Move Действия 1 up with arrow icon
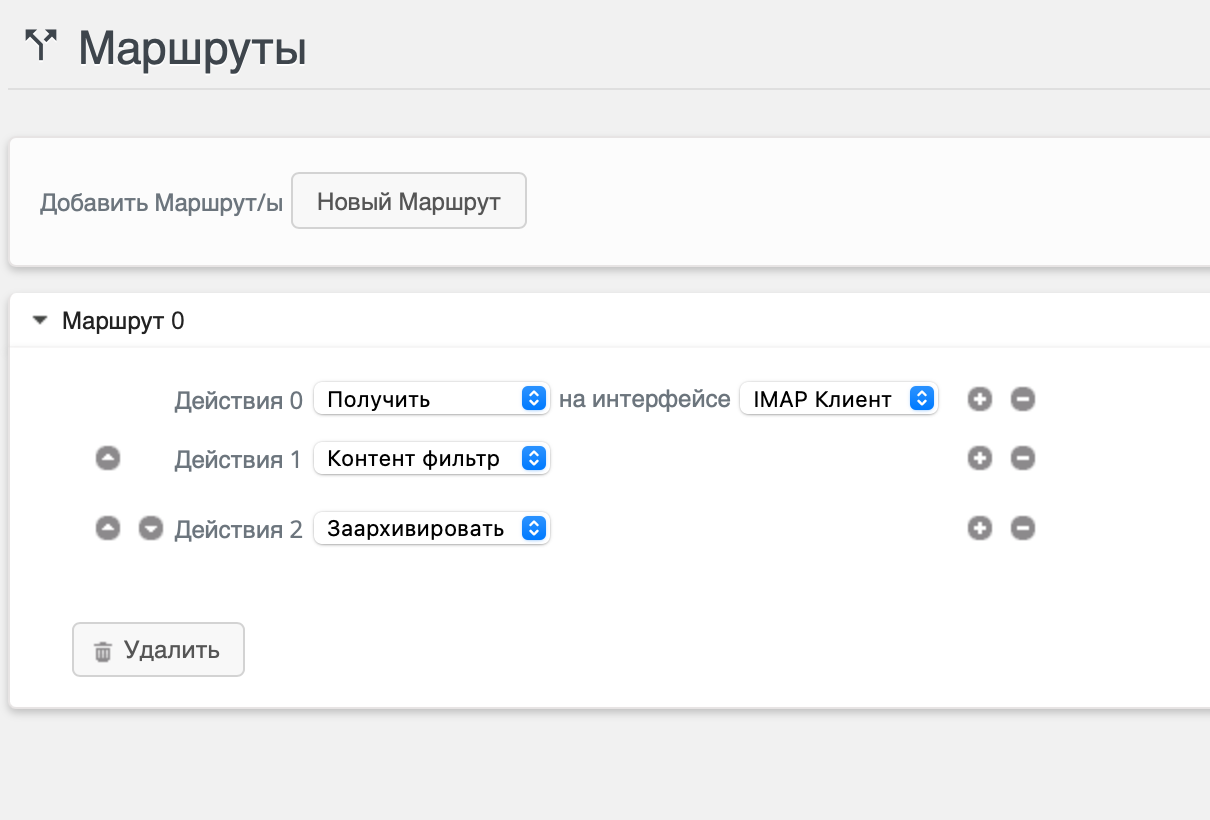This screenshot has height=820, width=1210. pyautogui.click(x=108, y=459)
